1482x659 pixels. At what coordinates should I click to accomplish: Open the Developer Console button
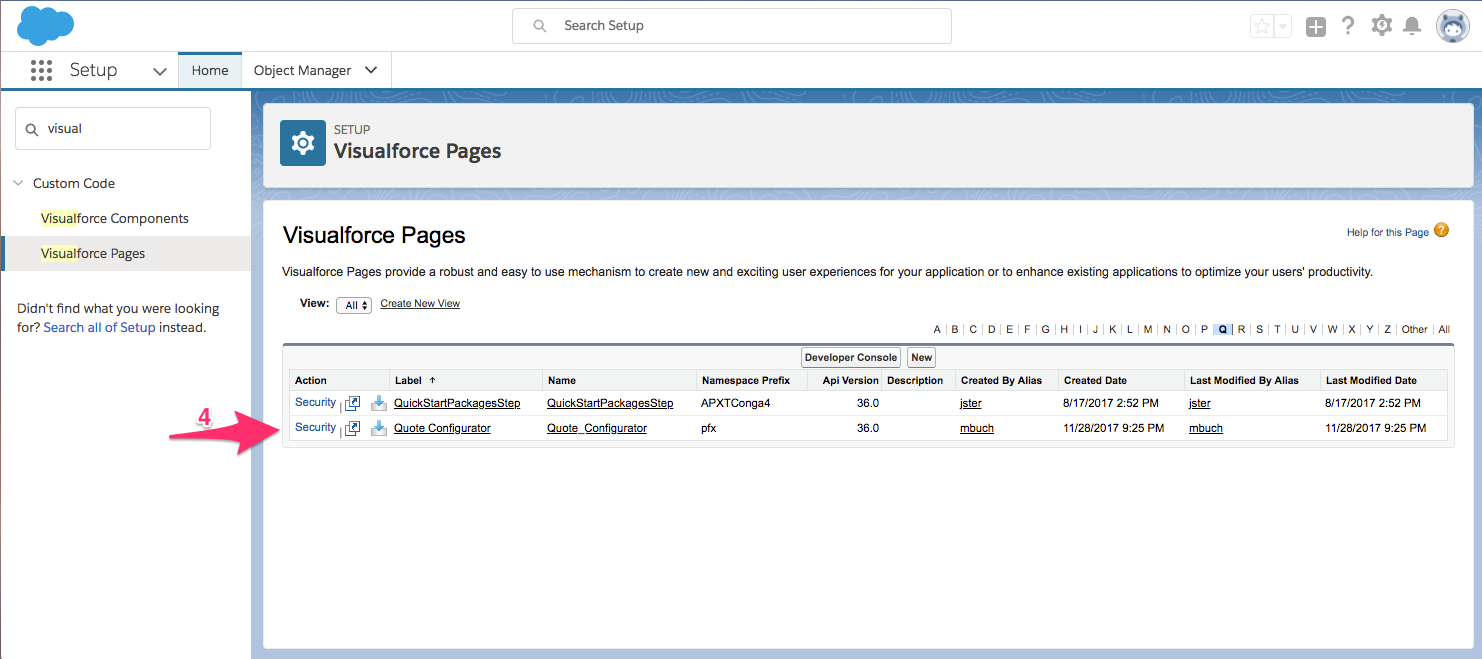coord(850,357)
